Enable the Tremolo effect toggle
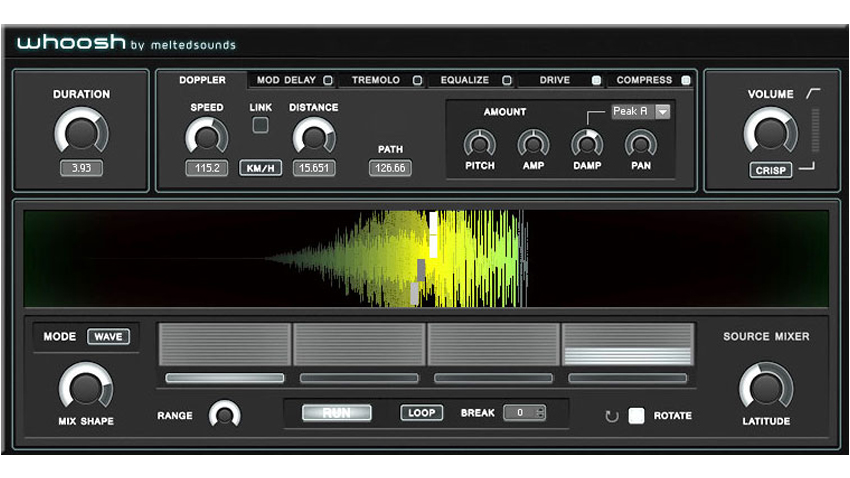Screen dimensions: 850x478 pyautogui.click(x=417, y=80)
